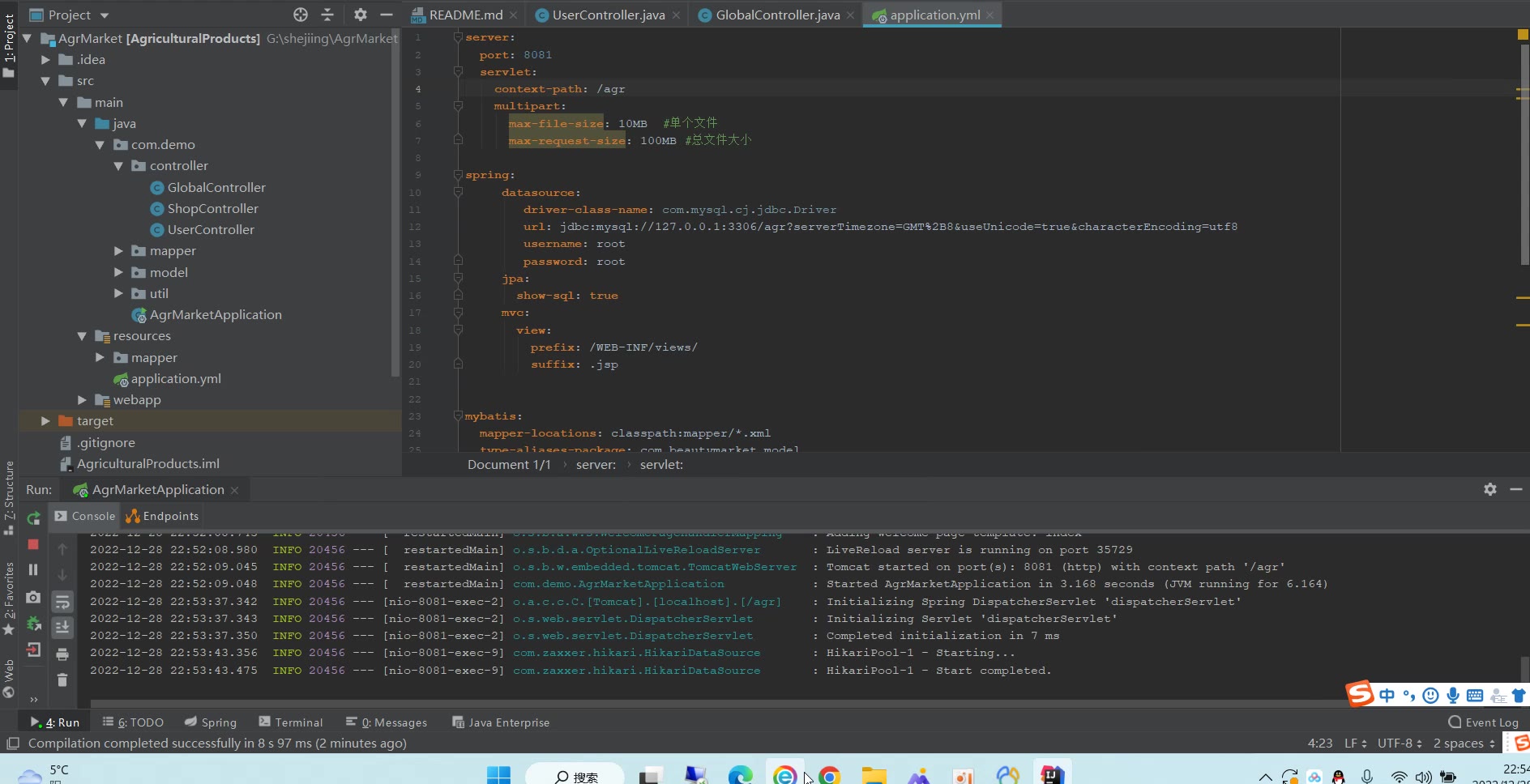
Task: Click the camera thread dump icon
Action: (33, 597)
